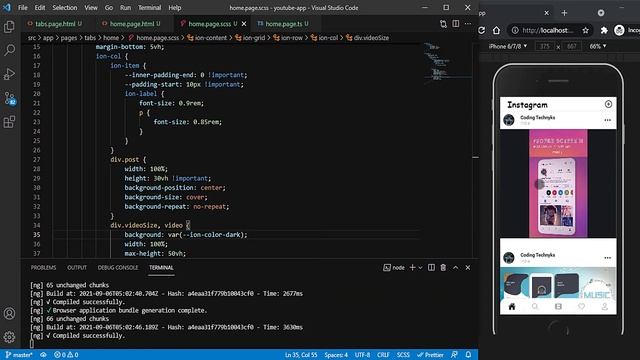This screenshot has width=640, height=360.
Task: Open the Help menu
Action: click(175, 8)
